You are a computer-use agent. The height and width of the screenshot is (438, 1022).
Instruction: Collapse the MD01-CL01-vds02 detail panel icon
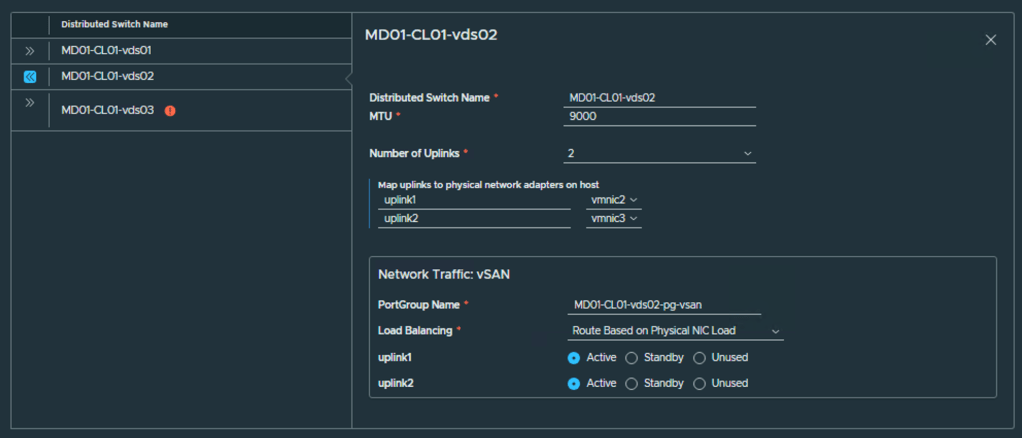[30, 76]
